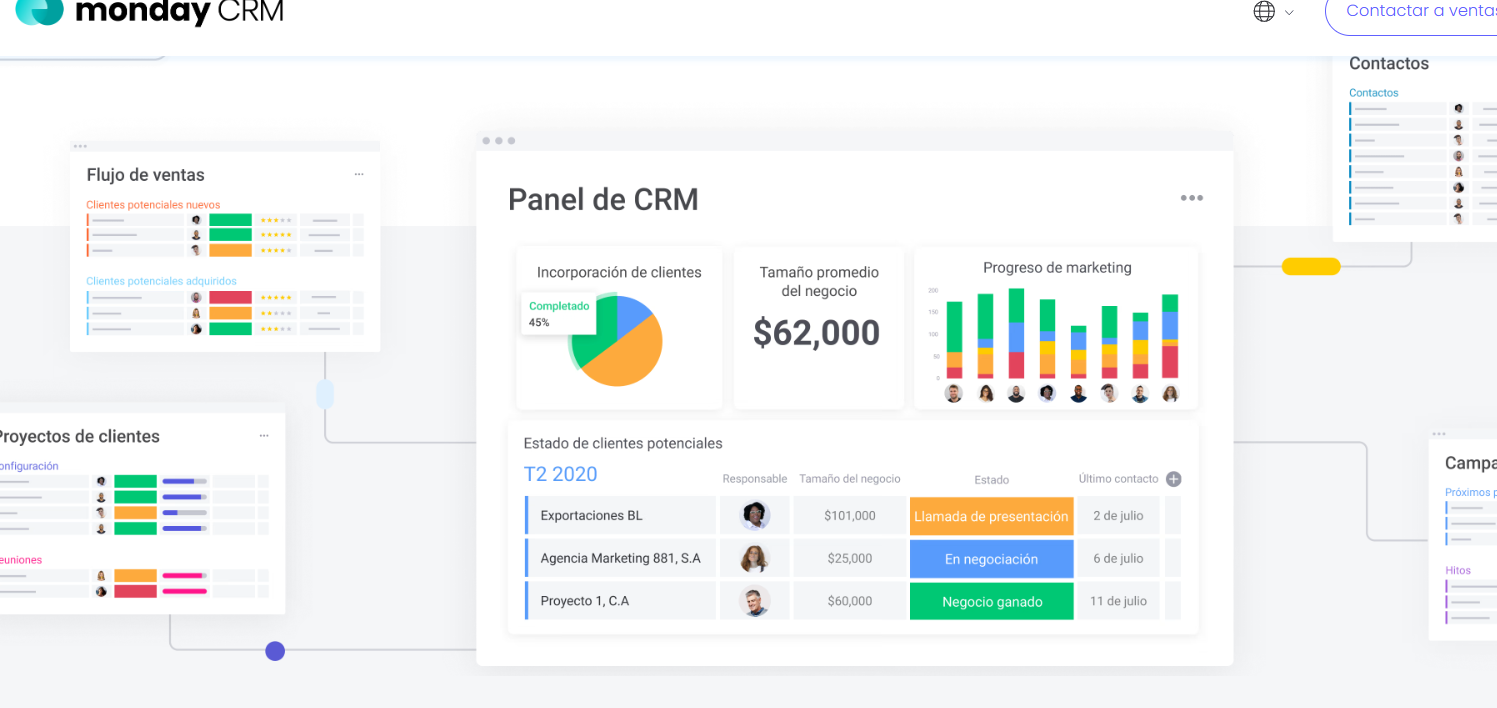Click the Agencia Marketing 881 responsible avatar

point(755,559)
